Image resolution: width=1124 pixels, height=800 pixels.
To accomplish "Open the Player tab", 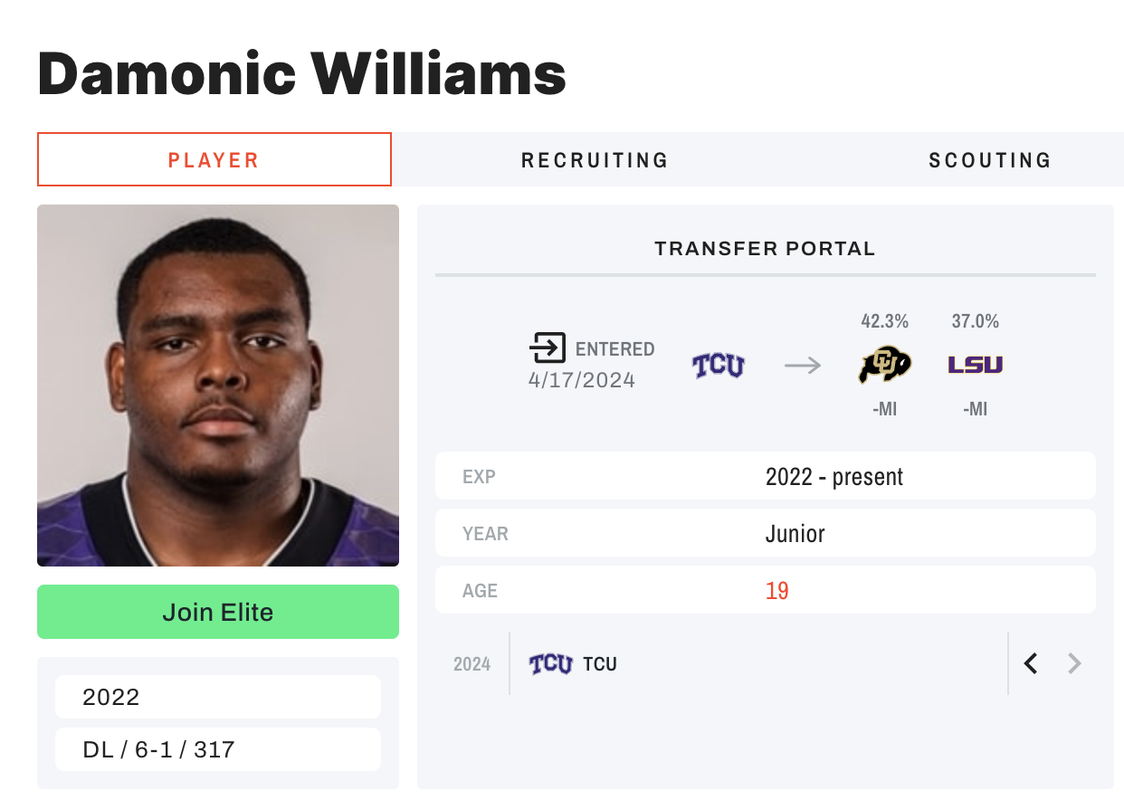I will click(x=214, y=159).
